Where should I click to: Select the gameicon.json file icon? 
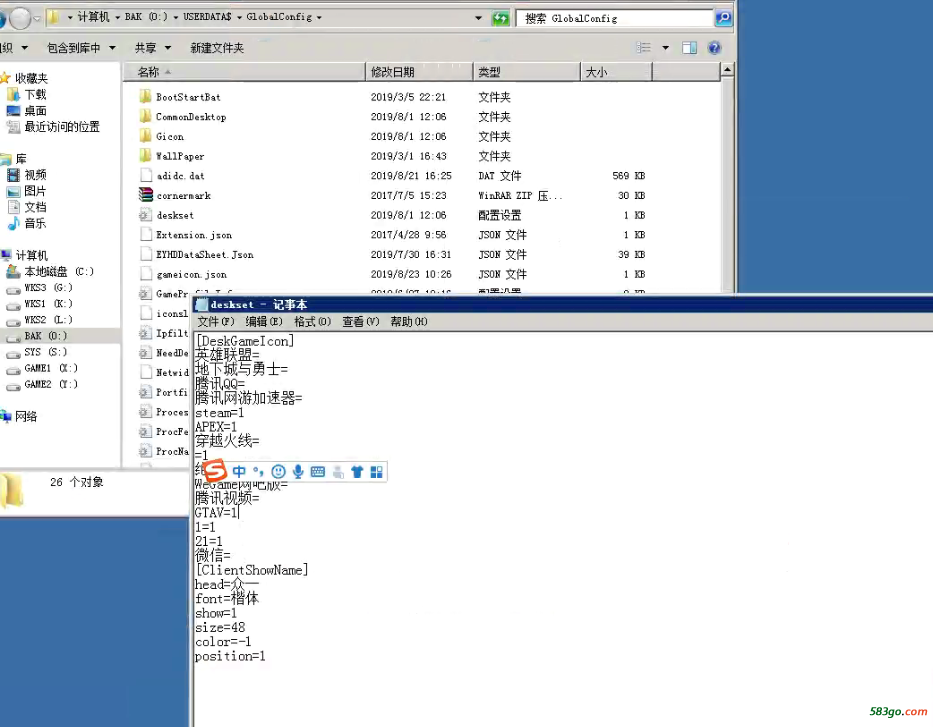pyautogui.click(x=145, y=274)
